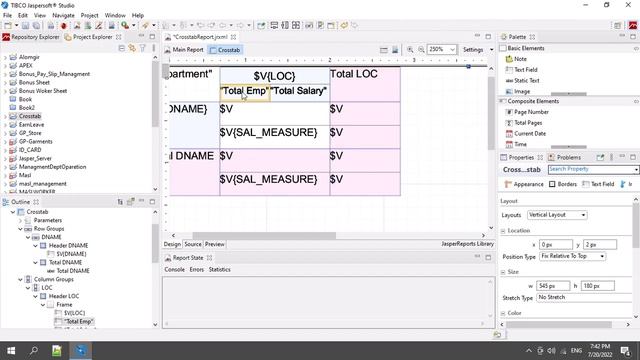
Task: Click the red bug debug icon
Action: (64, 26)
